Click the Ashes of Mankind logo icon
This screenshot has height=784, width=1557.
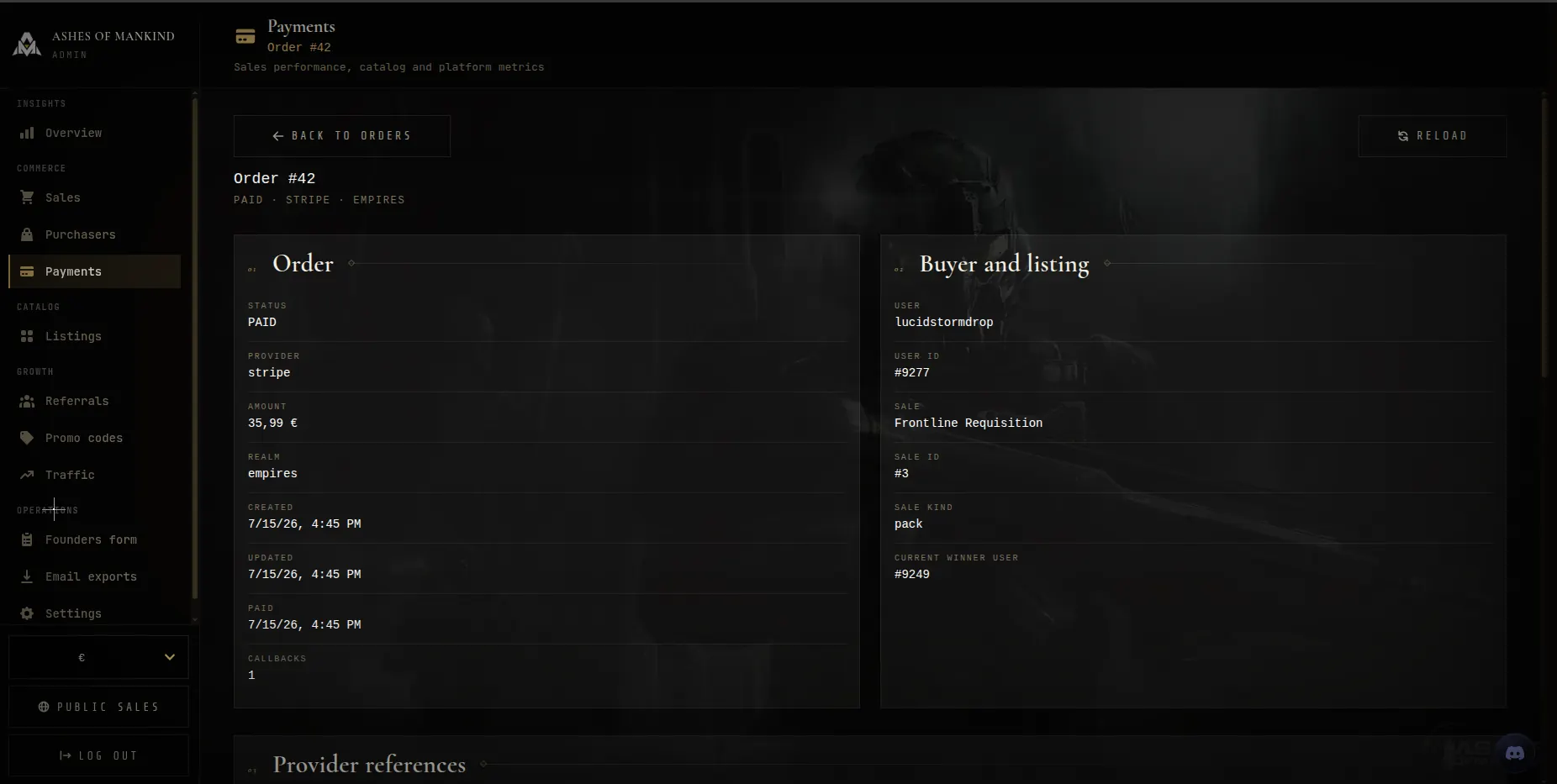(x=27, y=45)
